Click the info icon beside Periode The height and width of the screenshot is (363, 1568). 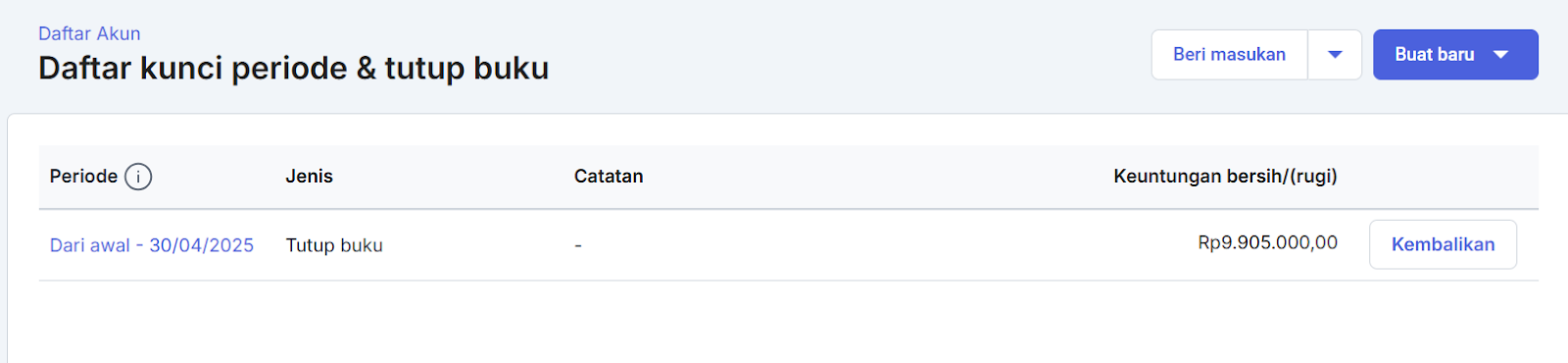[x=138, y=177]
